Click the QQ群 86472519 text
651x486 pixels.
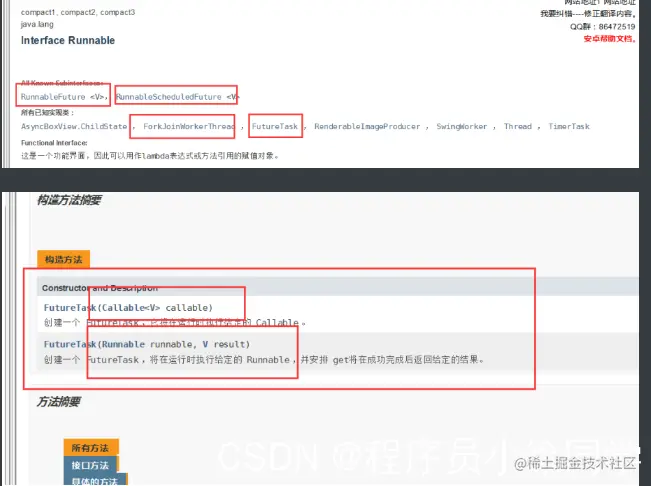(x=602, y=27)
